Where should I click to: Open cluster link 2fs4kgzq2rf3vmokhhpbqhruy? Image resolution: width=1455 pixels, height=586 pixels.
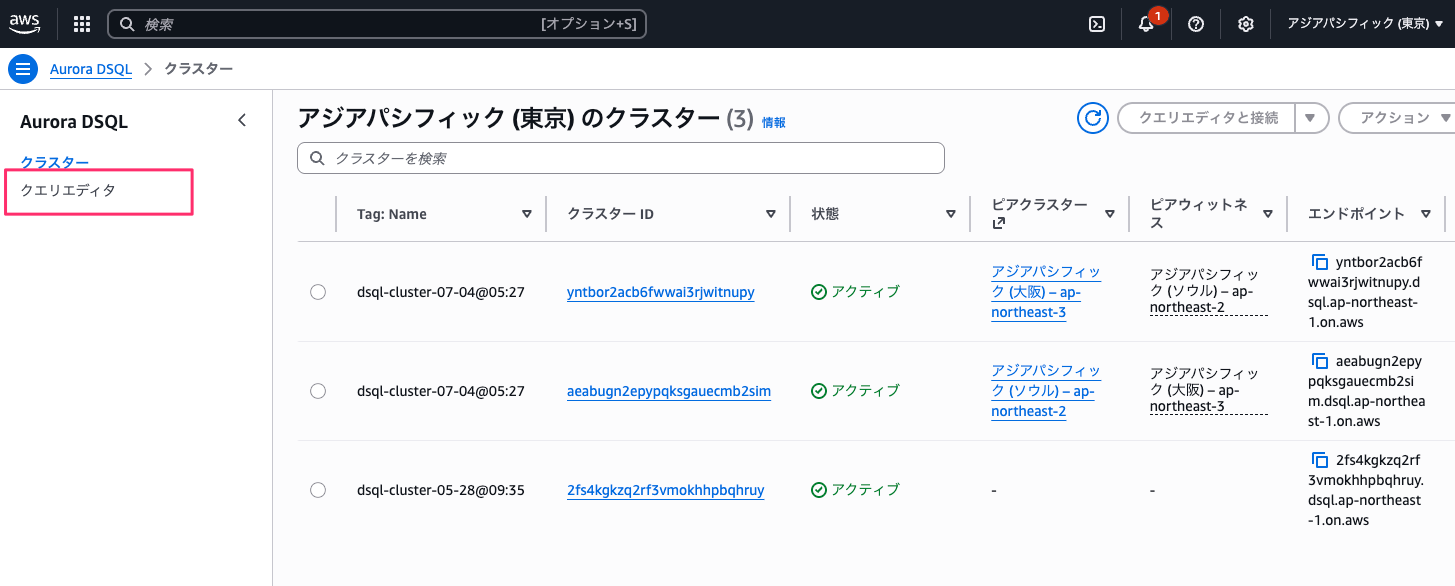tap(665, 490)
